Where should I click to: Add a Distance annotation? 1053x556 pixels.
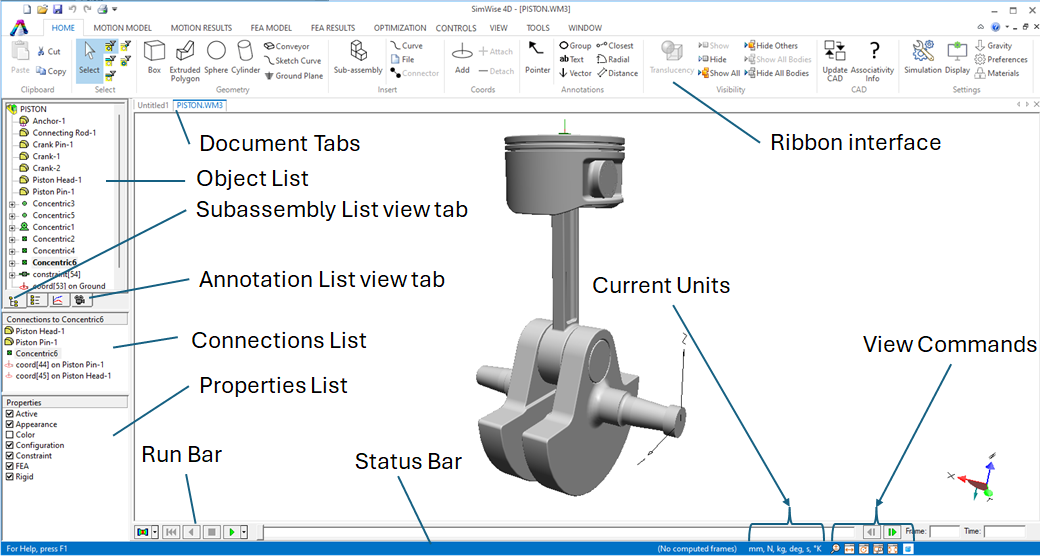pos(617,73)
